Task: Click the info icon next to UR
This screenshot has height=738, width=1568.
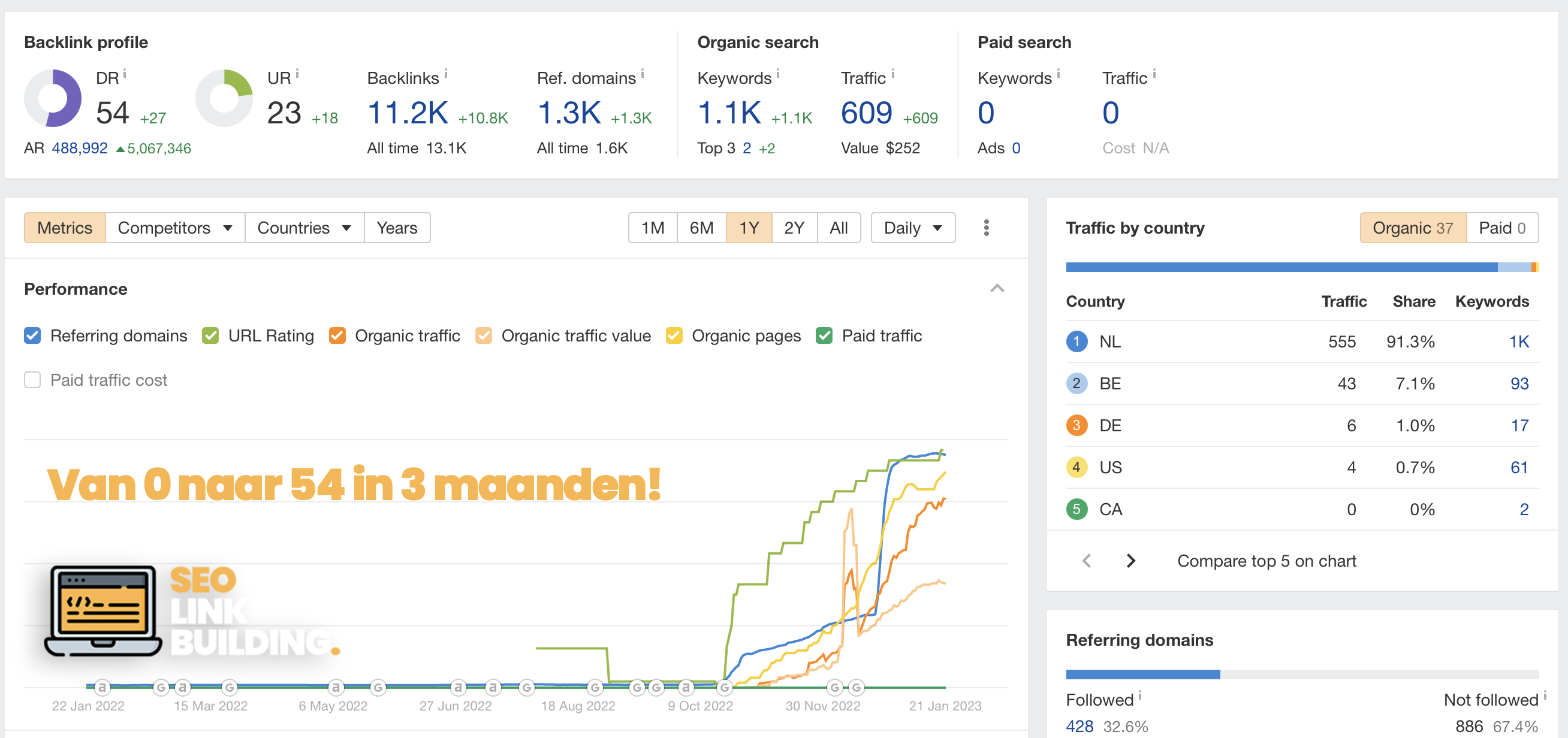Action: 297,74
